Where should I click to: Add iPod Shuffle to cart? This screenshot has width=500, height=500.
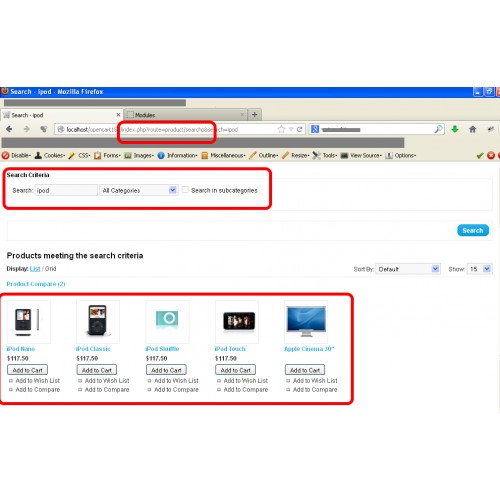click(166, 370)
